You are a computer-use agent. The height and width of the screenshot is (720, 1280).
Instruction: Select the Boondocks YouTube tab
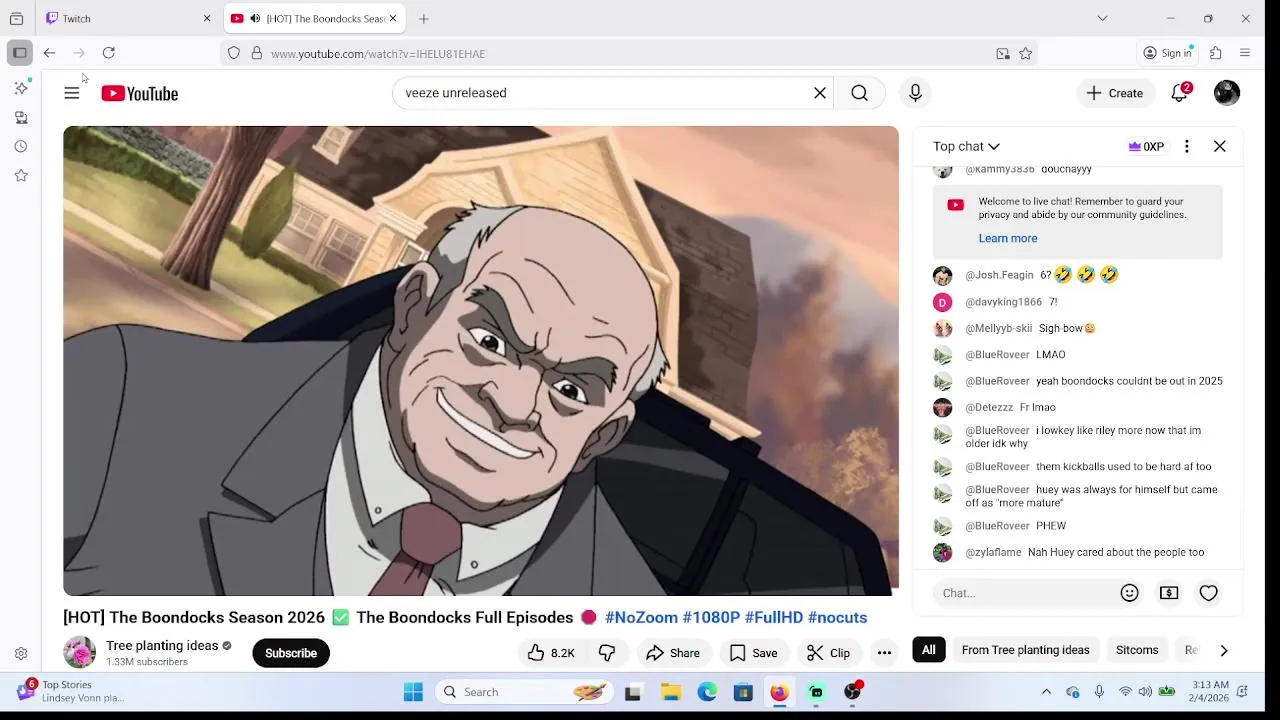pyautogui.click(x=313, y=18)
